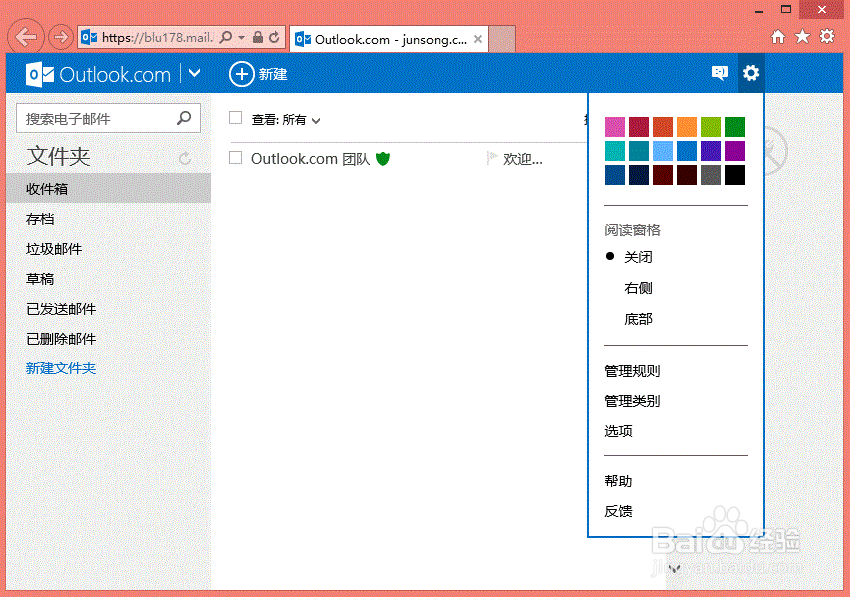
Task: Expand the dropdown arrow next to Outlook.com logo
Action: click(194, 73)
